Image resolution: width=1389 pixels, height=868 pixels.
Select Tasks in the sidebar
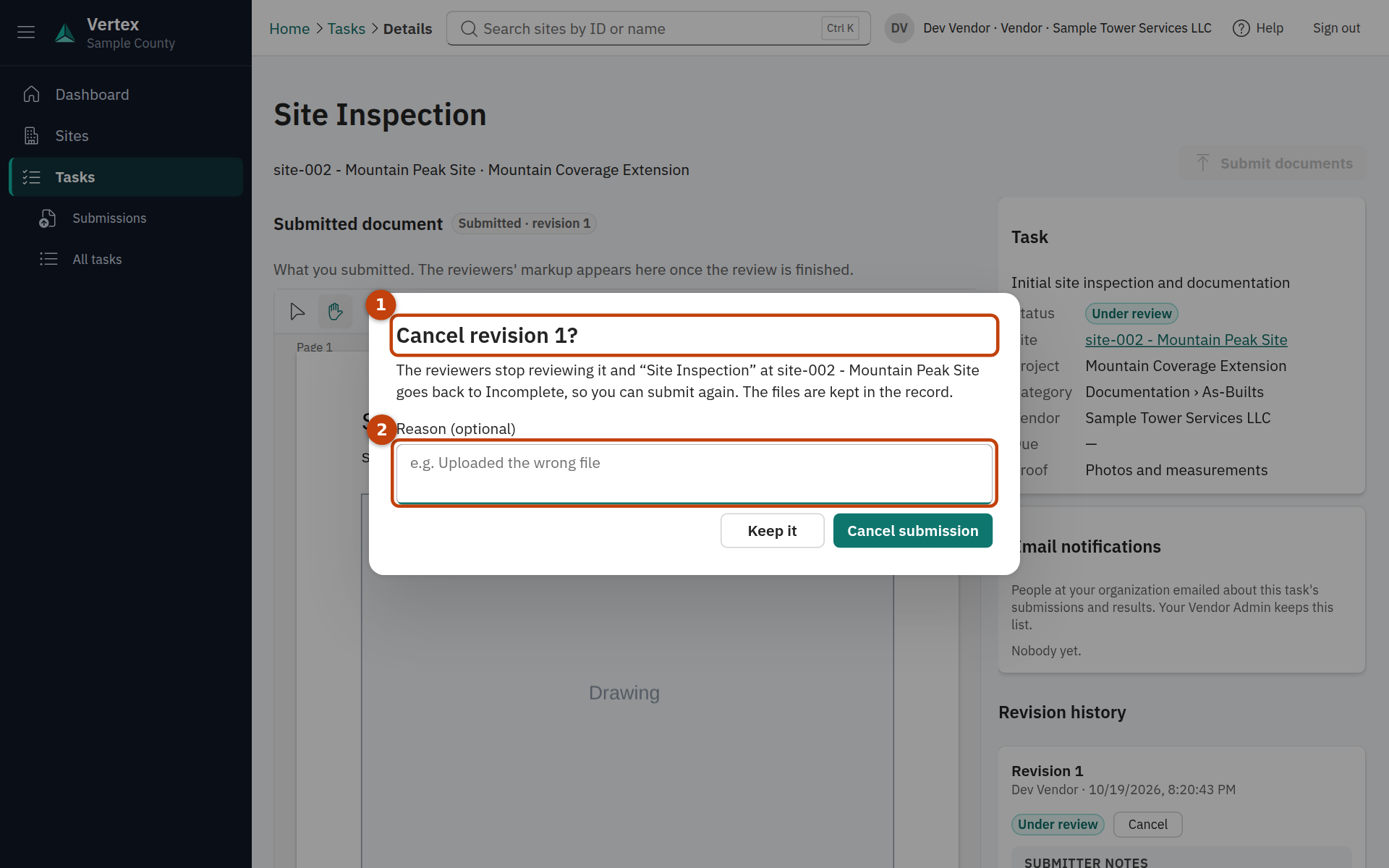pos(126,177)
